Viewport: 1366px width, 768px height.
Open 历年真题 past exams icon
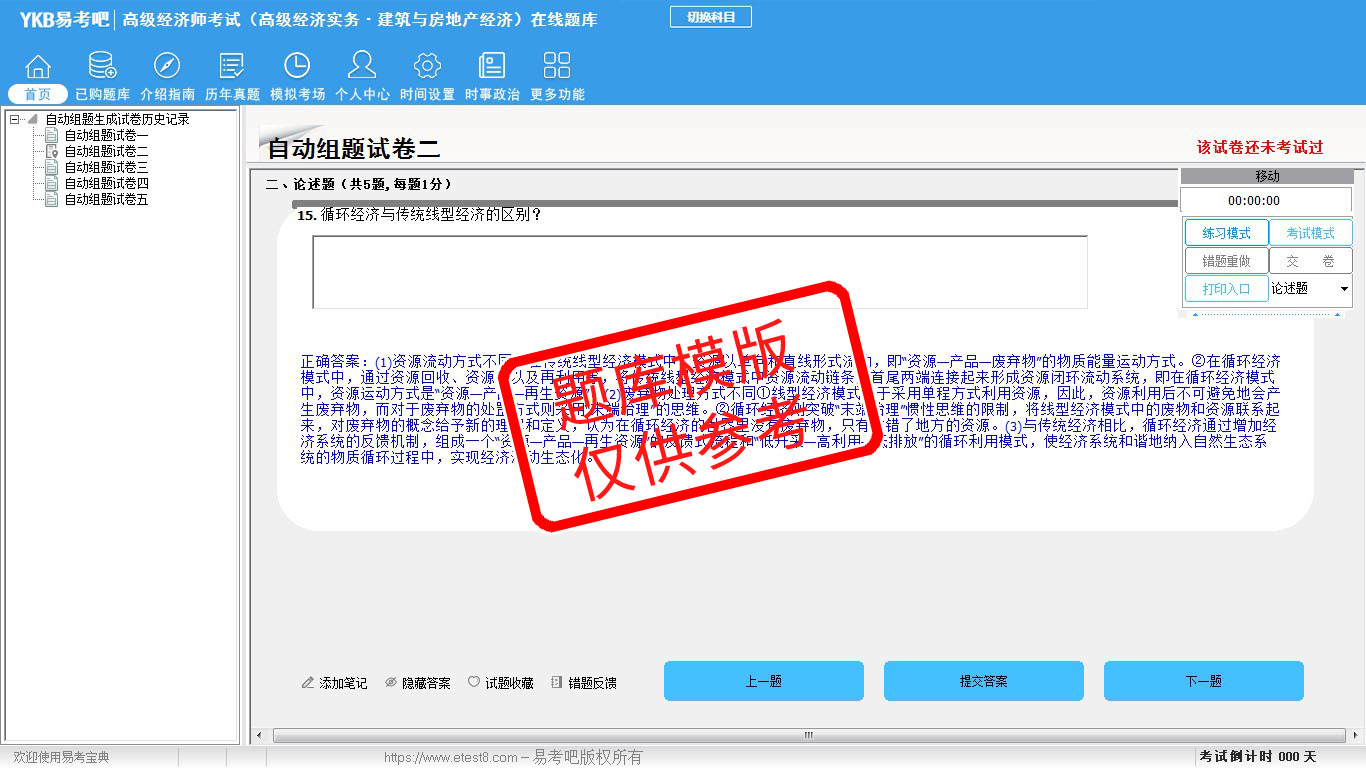(232, 67)
